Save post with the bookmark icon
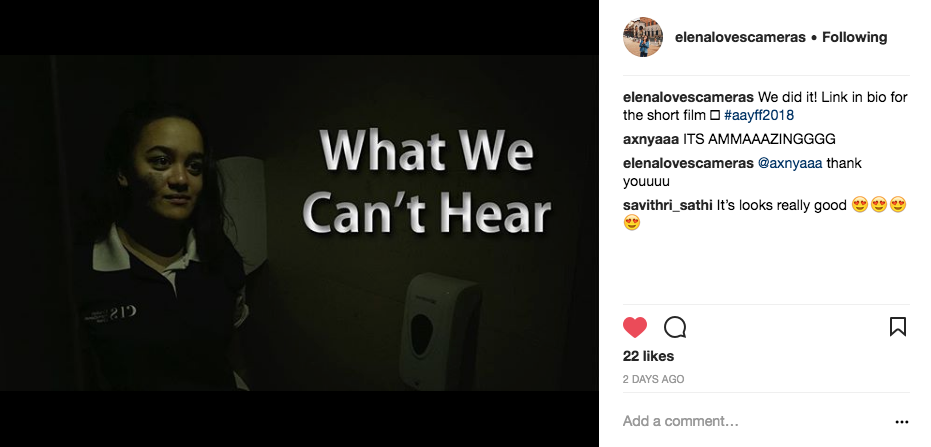 click(898, 326)
